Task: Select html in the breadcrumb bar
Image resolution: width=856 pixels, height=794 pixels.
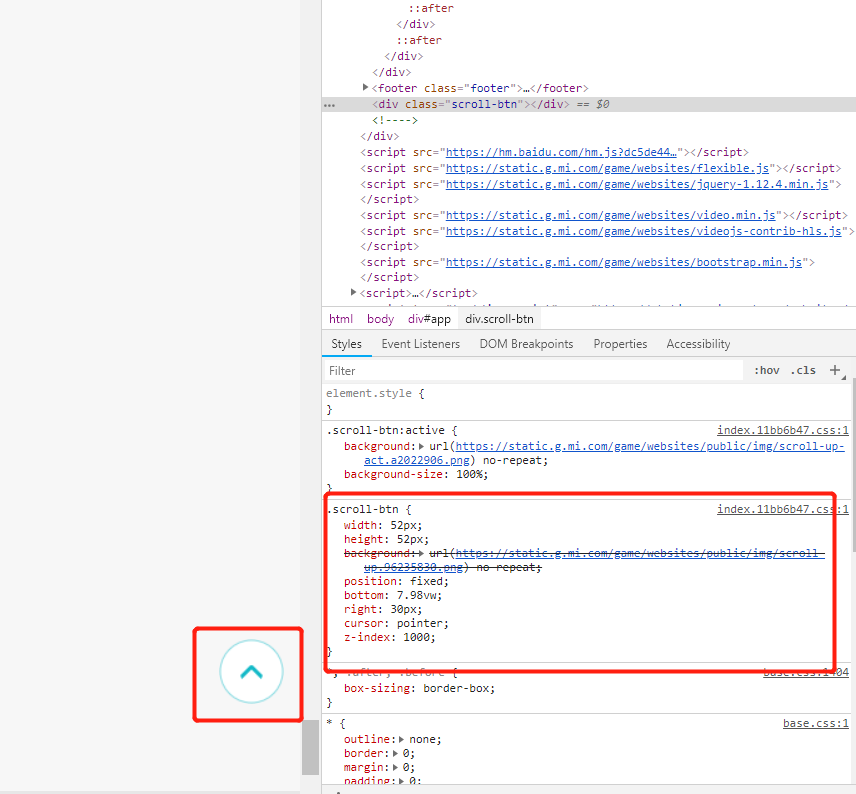Action: [341, 319]
